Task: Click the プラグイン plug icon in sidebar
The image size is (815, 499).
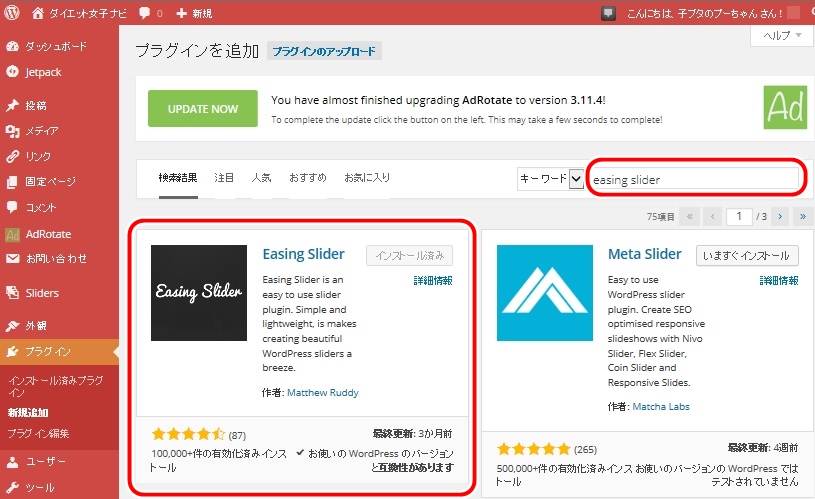Action: click(x=12, y=352)
